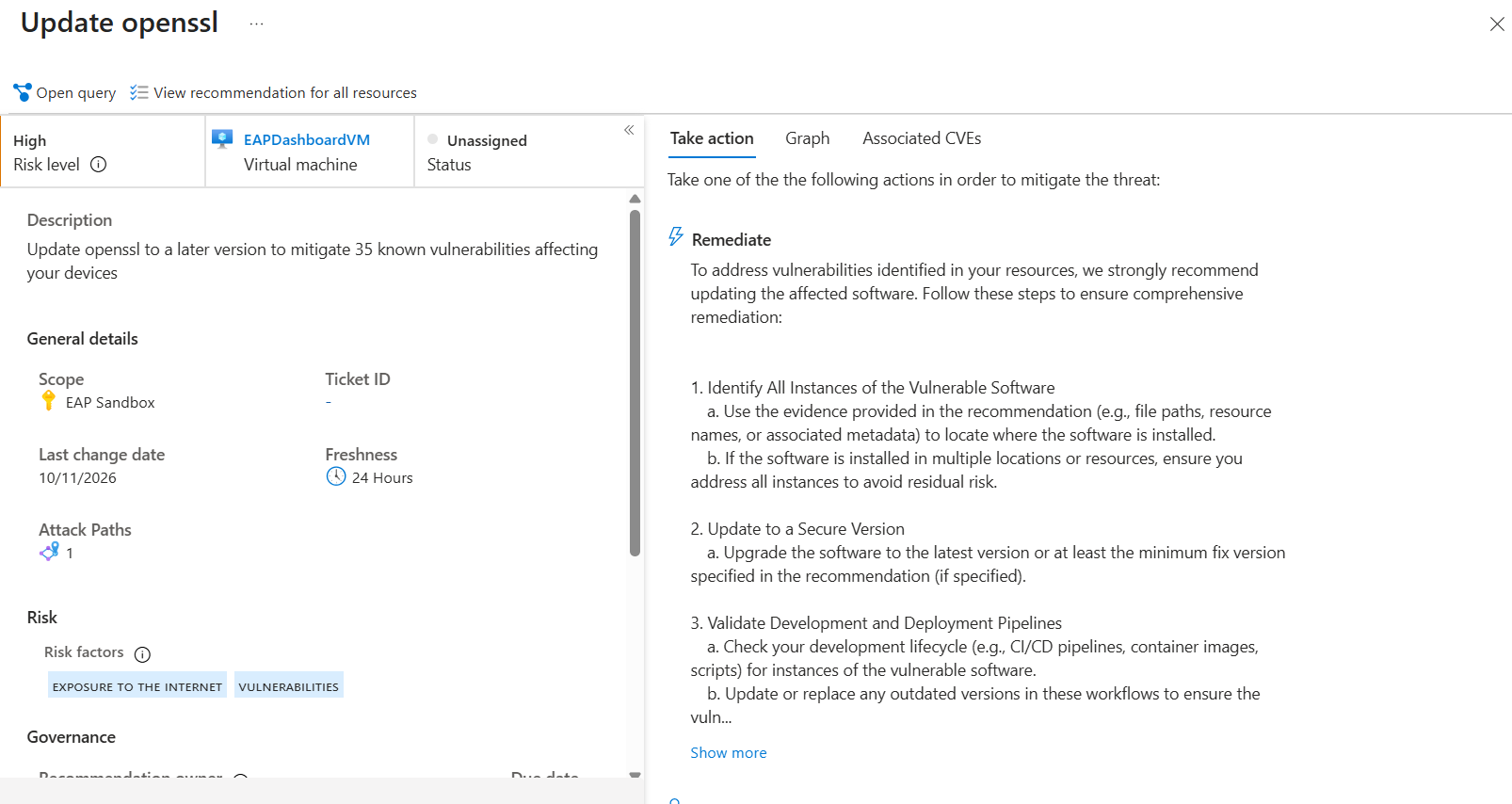Viewport: 1512px width, 804px height.
Task: Click the virtual machine icon beside EAPDashboardVM
Action: coord(222,139)
